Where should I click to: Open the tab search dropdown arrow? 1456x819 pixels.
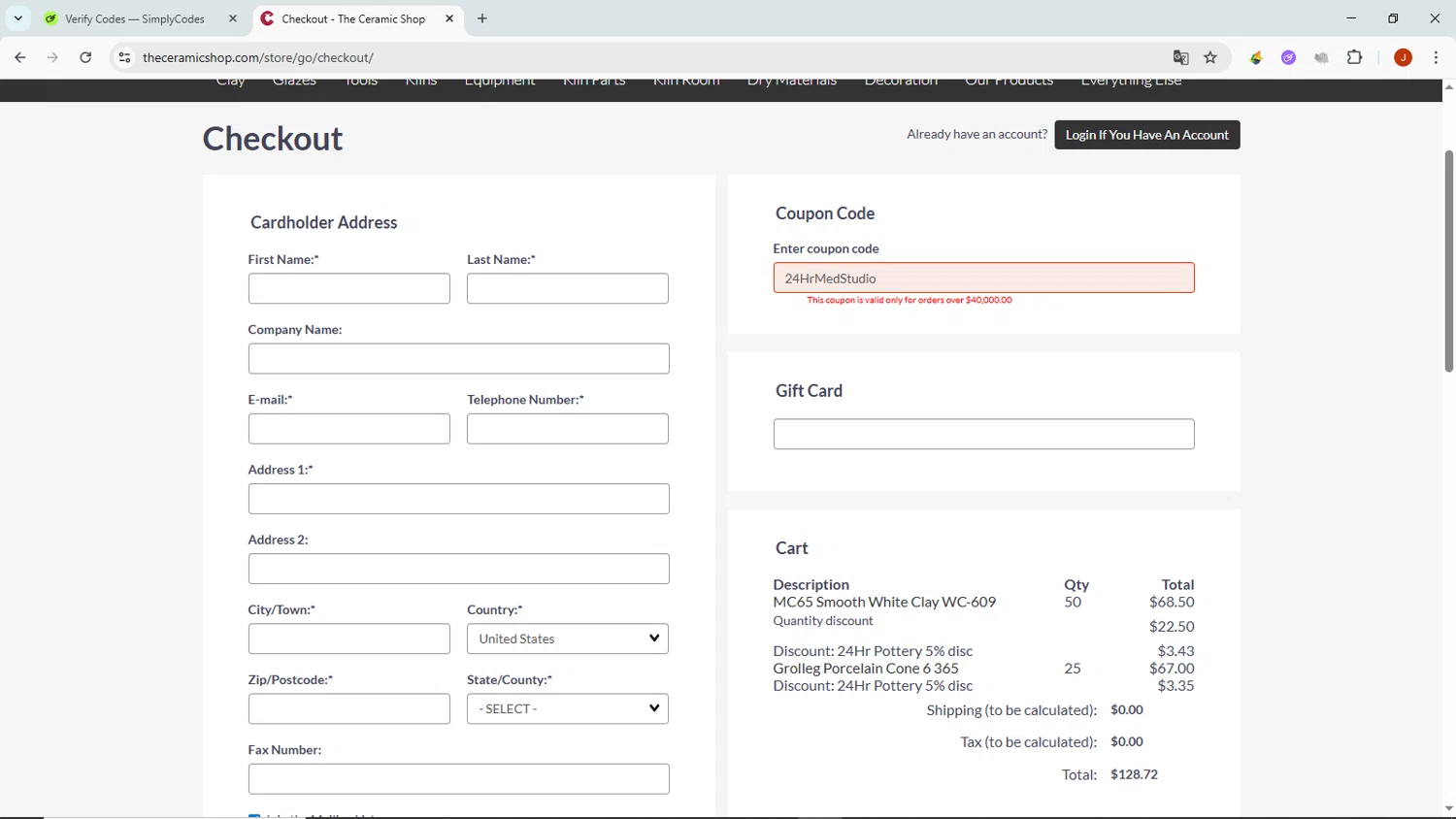(17, 18)
